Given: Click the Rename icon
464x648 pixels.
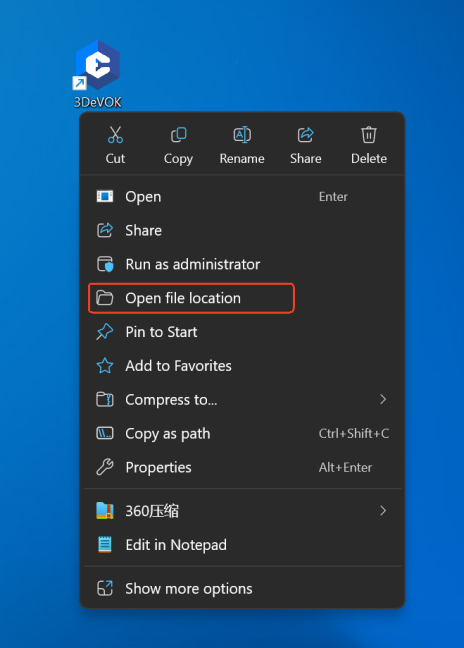Looking at the screenshot, I should (x=242, y=135).
